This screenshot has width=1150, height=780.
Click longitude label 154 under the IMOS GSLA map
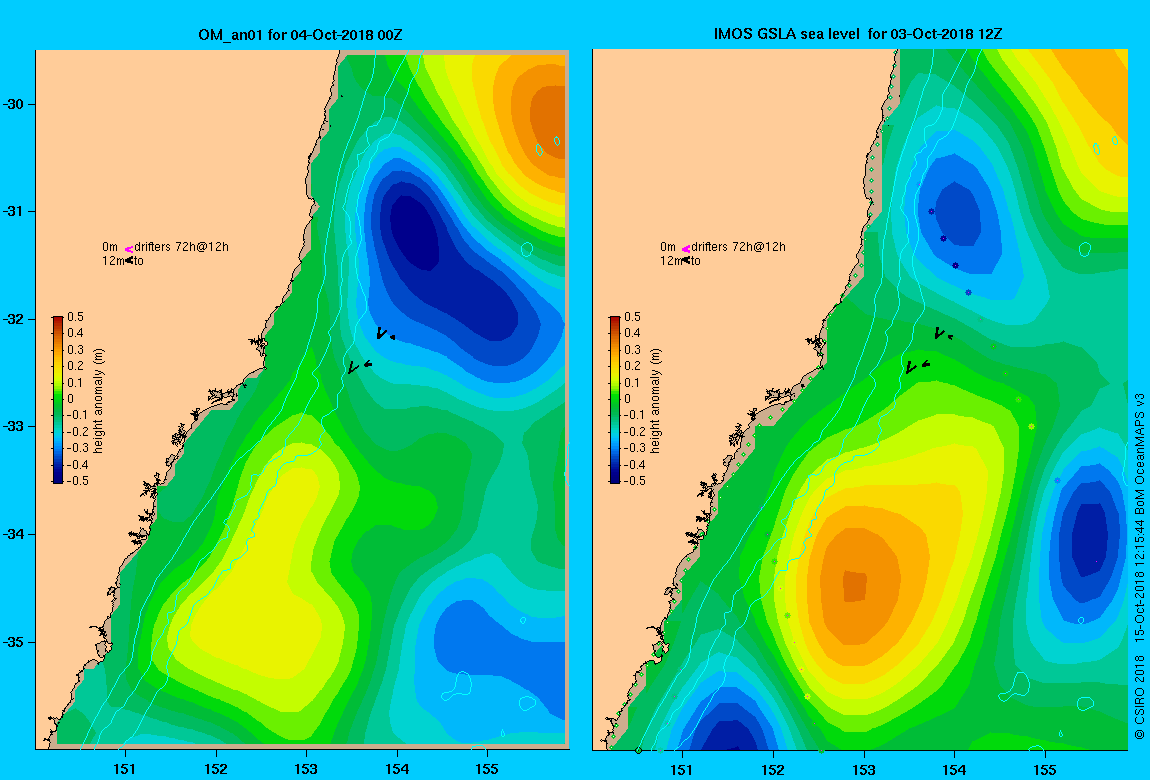tap(954, 769)
